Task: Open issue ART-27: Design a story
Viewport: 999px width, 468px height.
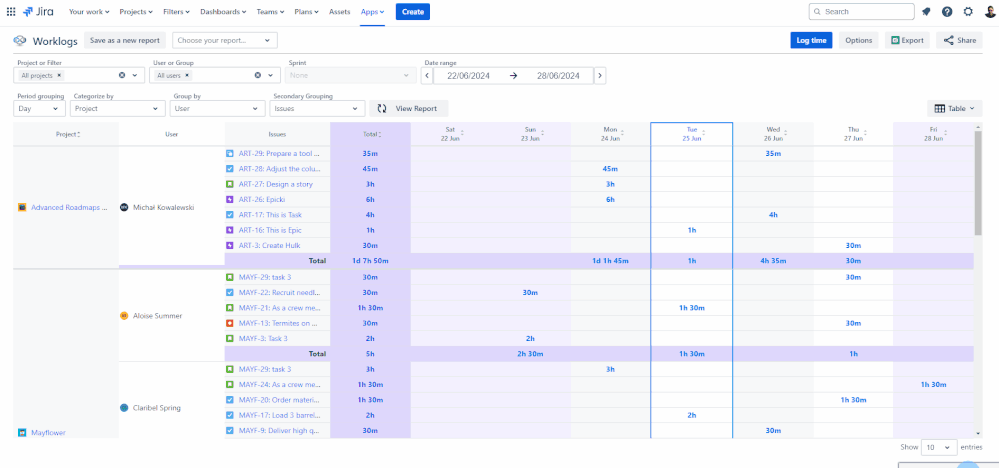Action: 276,184
